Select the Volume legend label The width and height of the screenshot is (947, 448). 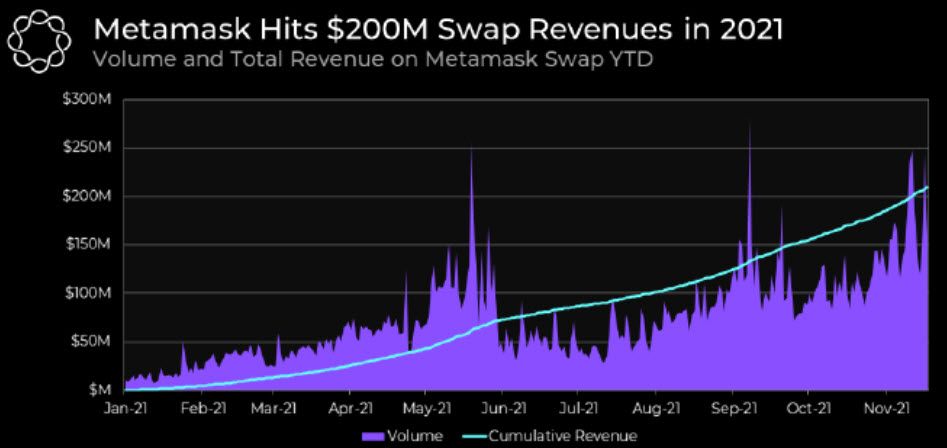415,436
